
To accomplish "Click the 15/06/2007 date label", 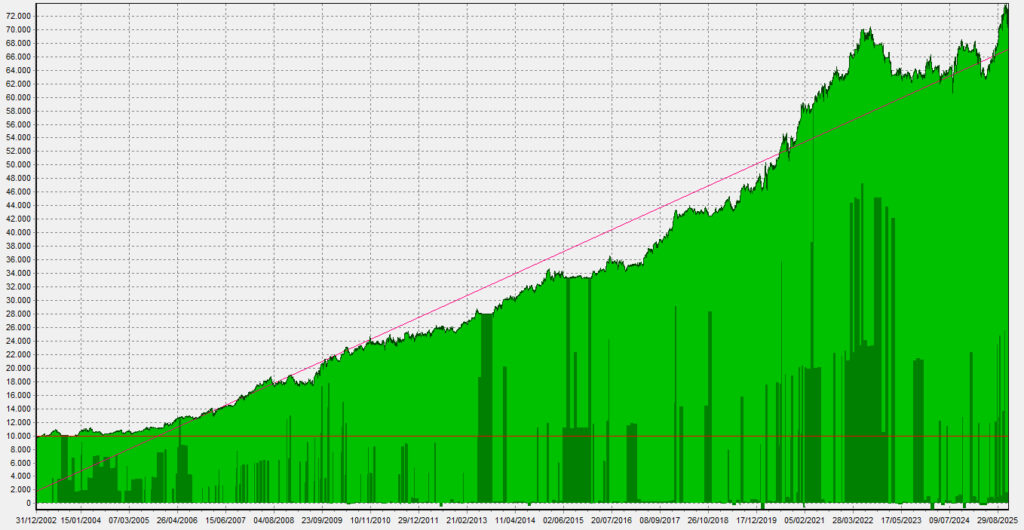I will coord(225,521).
